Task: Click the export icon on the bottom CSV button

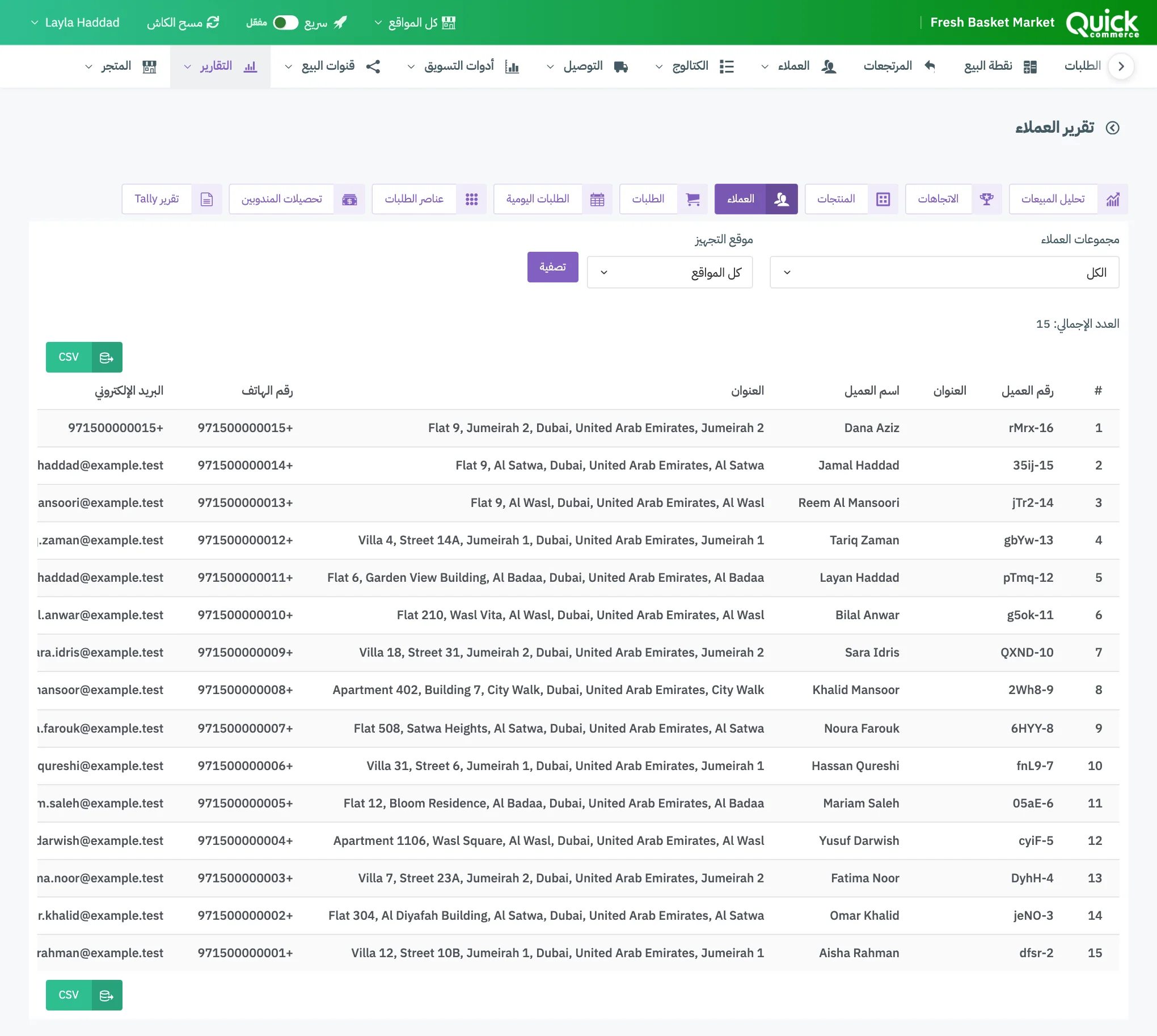Action: coord(107,995)
